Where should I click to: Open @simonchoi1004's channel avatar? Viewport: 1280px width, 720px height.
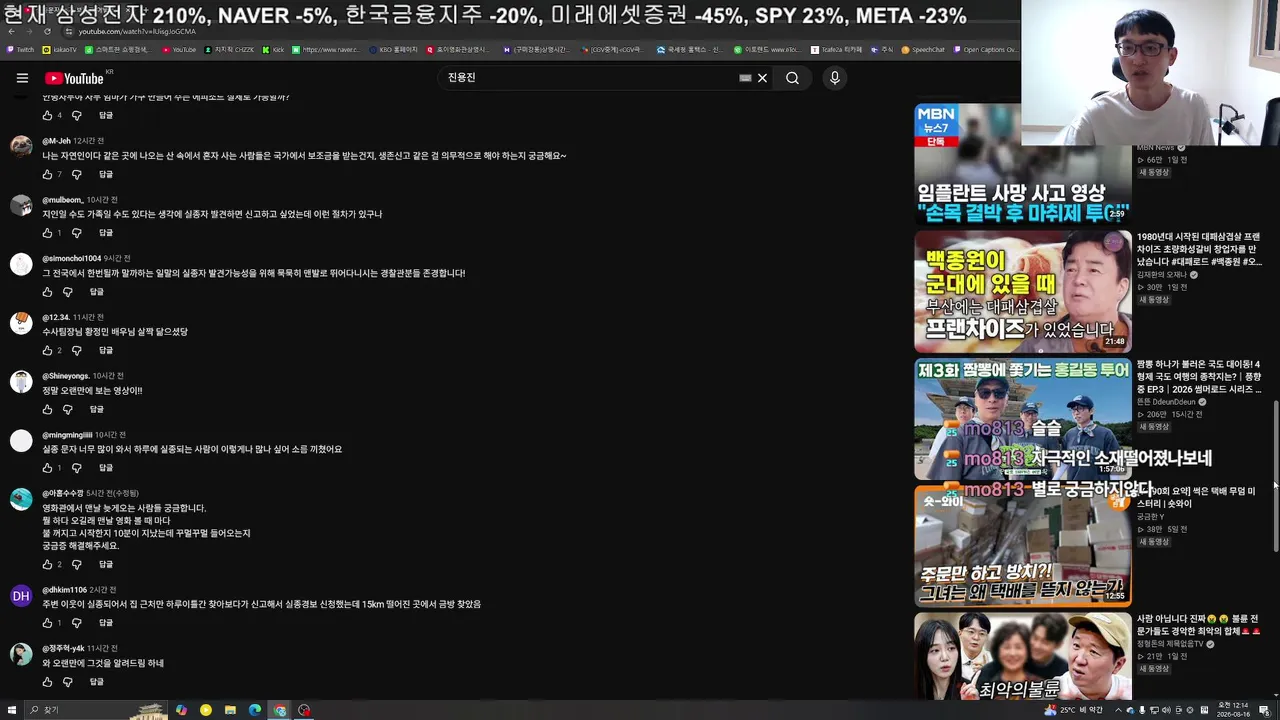click(21, 265)
